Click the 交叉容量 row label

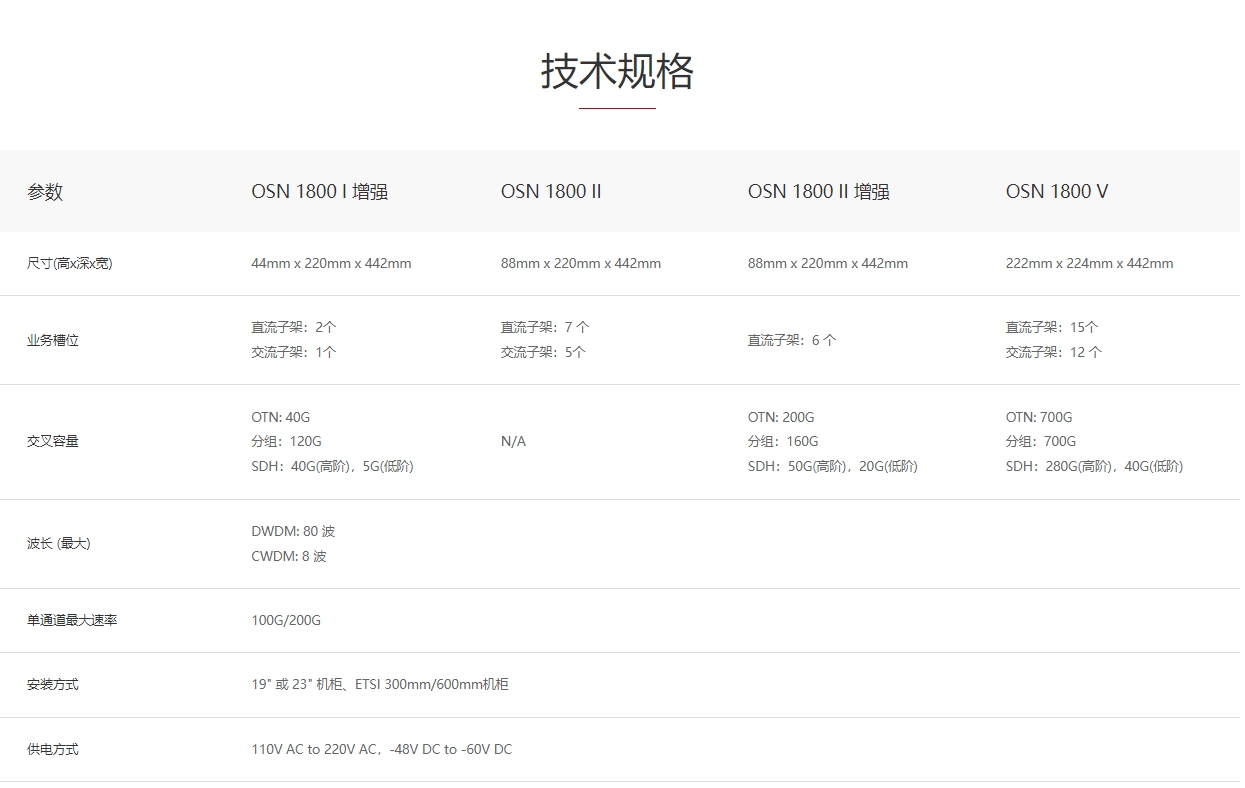53,441
